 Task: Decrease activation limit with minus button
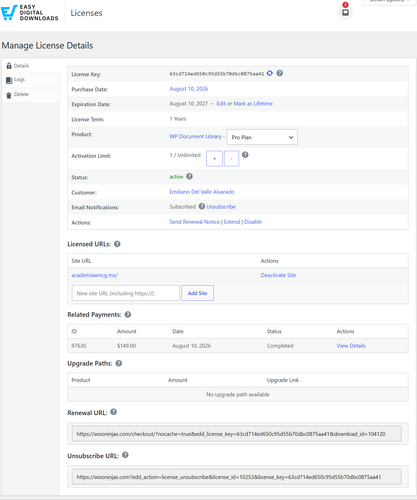pos(231,158)
